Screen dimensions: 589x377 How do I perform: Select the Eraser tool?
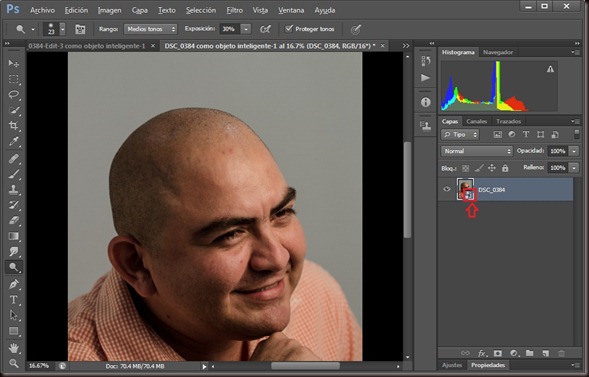click(x=14, y=220)
